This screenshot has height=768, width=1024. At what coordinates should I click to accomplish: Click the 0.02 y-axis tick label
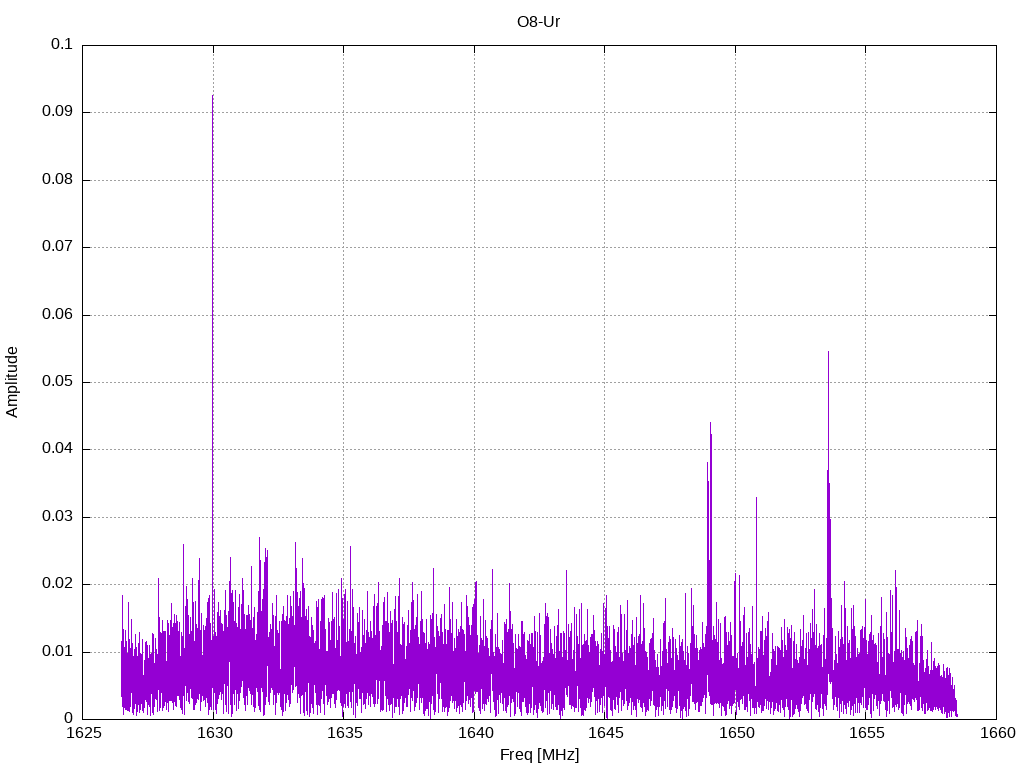pyautogui.click(x=58, y=584)
